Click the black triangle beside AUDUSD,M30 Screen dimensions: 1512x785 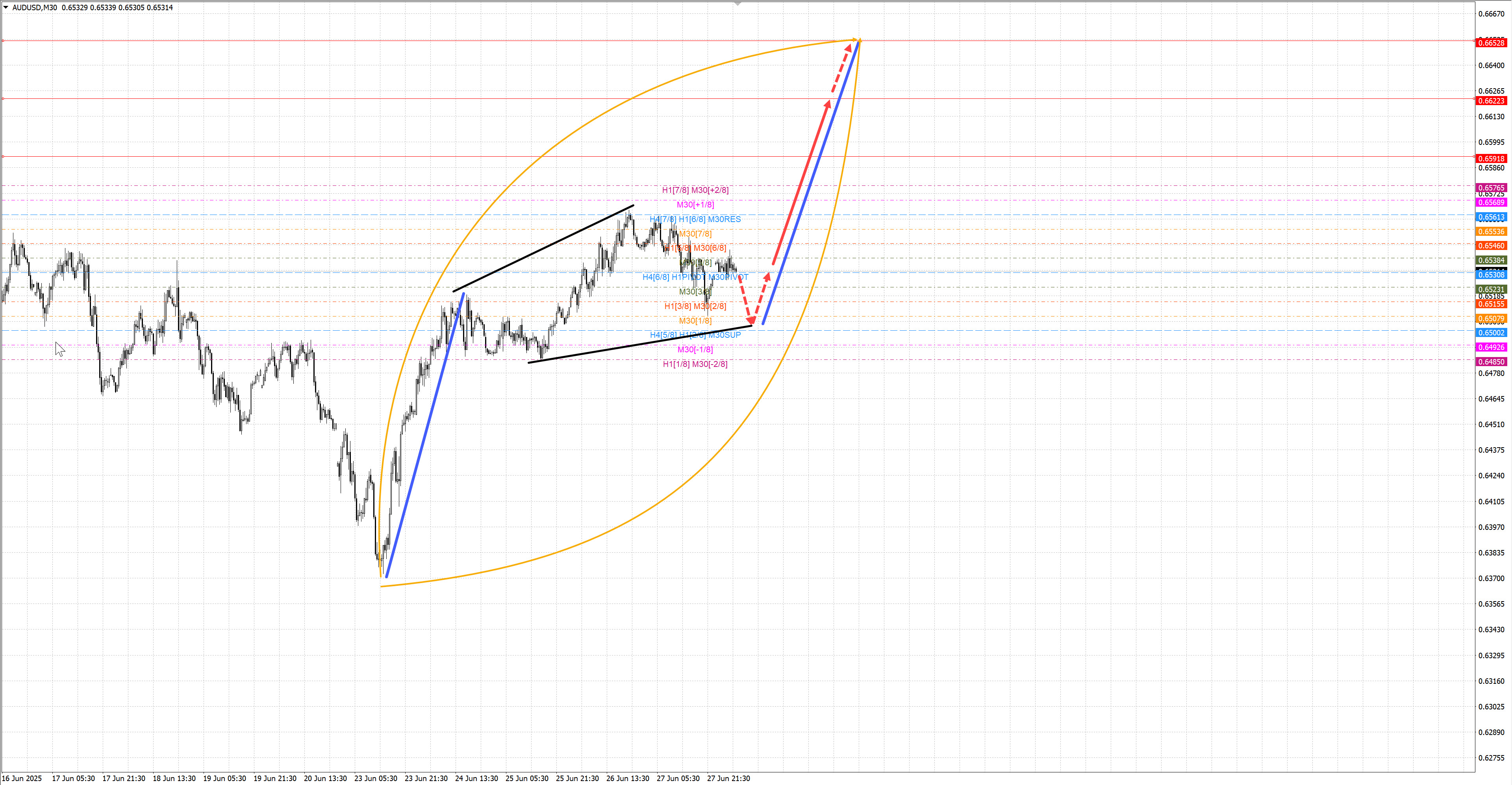click(x=6, y=7)
